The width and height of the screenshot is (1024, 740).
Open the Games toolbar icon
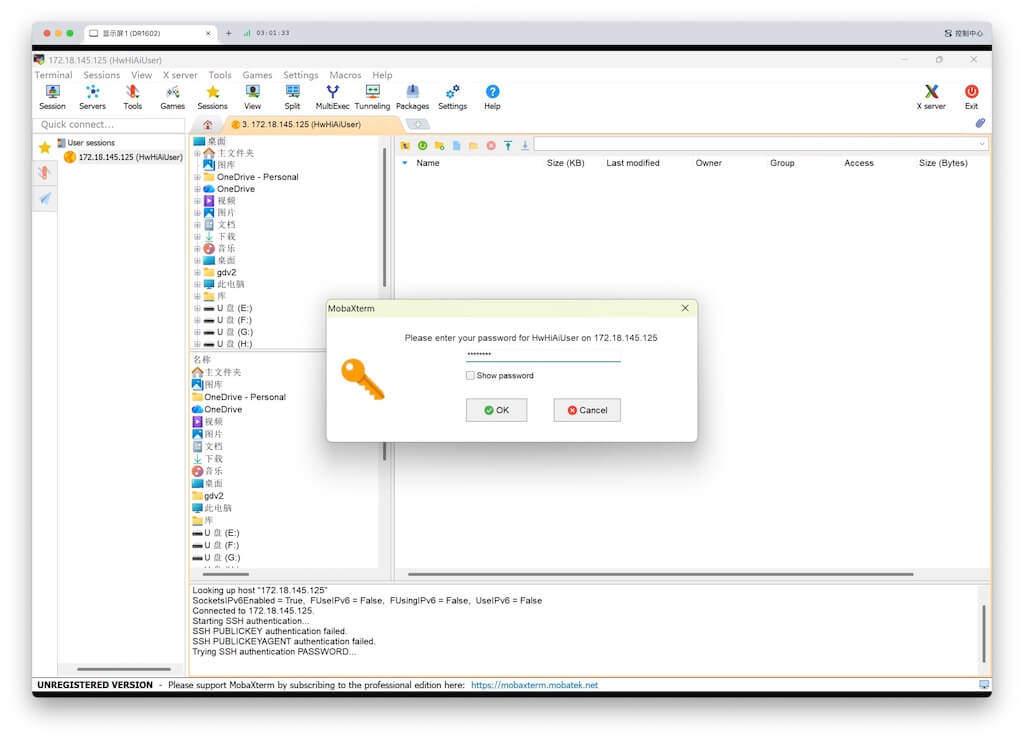coord(172,96)
